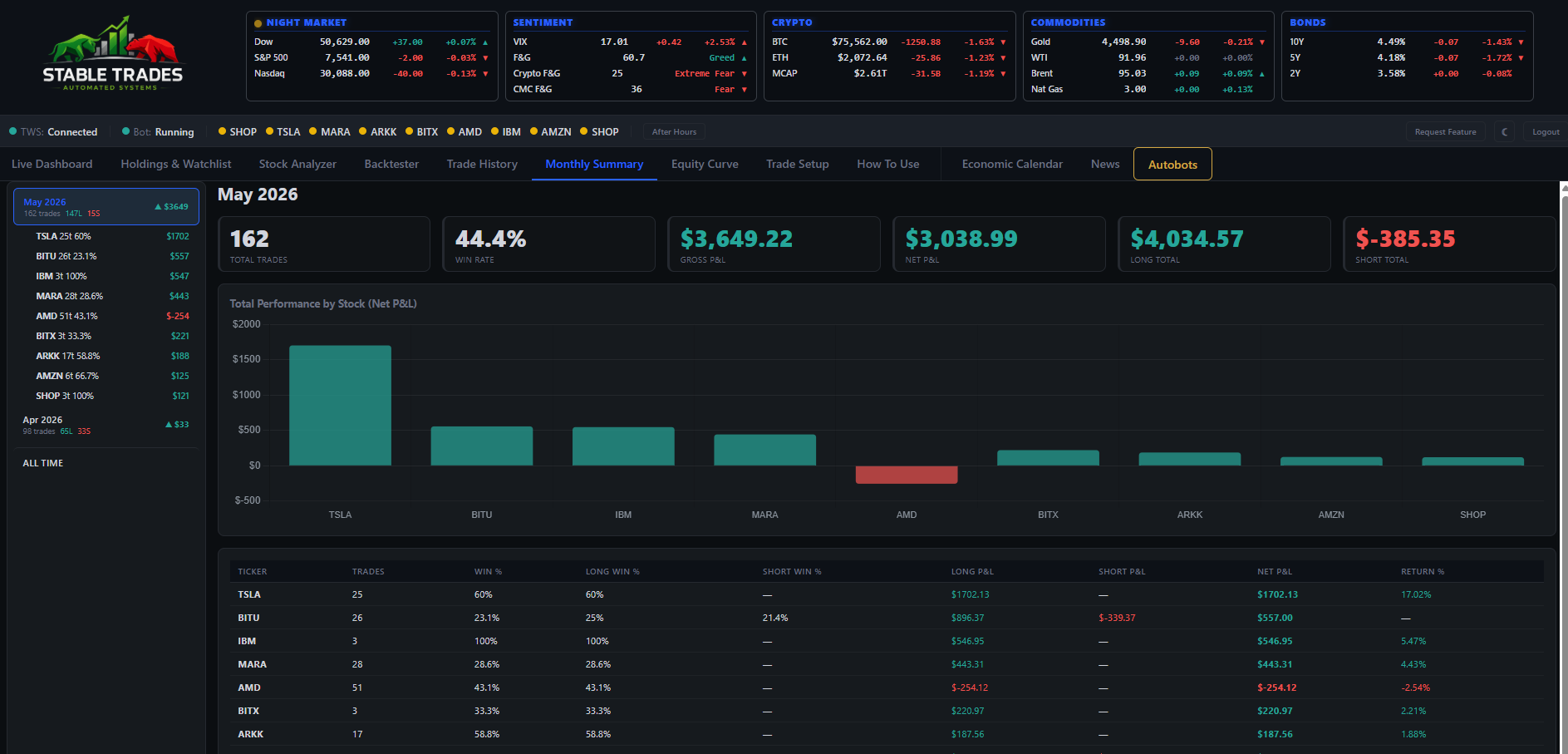Open the How To Use tab
This screenshot has width=1568, height=754.
pos(888,164)
